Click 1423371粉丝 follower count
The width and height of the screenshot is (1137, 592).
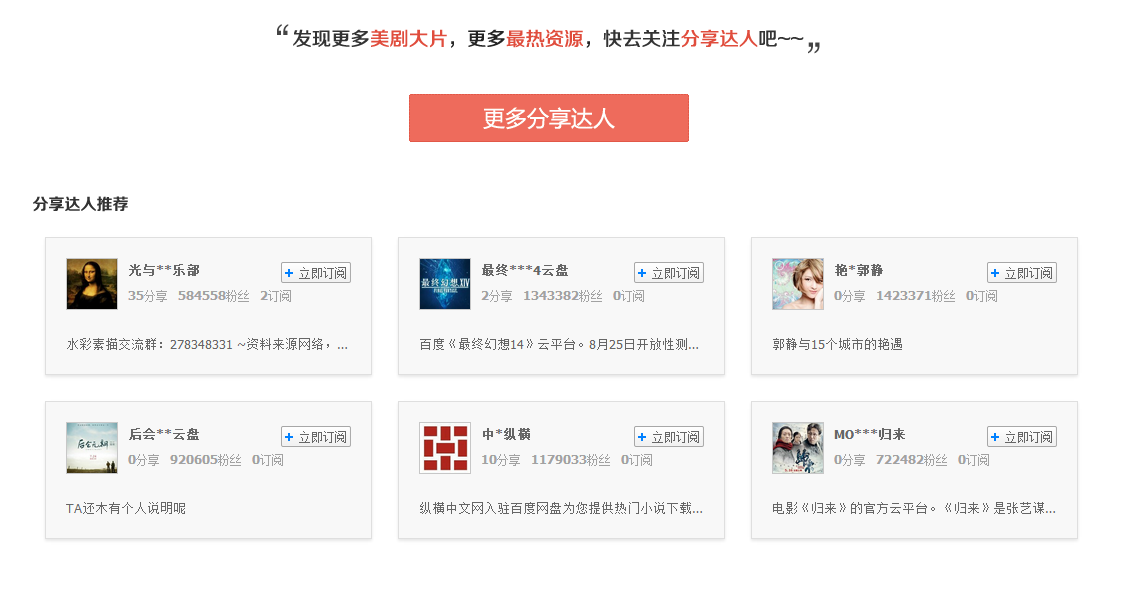pos(916,296)
